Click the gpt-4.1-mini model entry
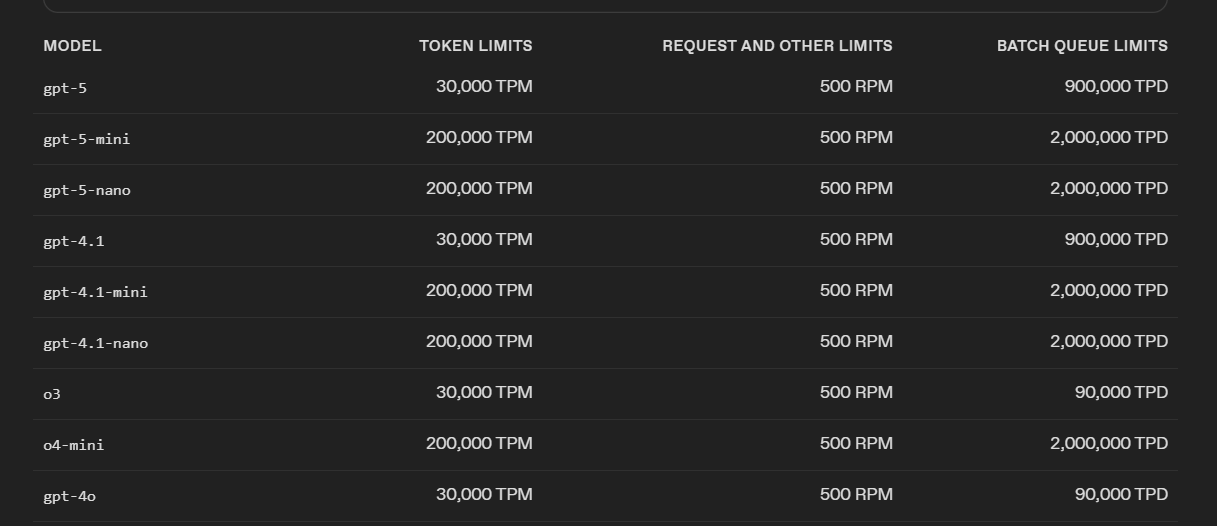The image size is (1217, 526). [95, 292]
